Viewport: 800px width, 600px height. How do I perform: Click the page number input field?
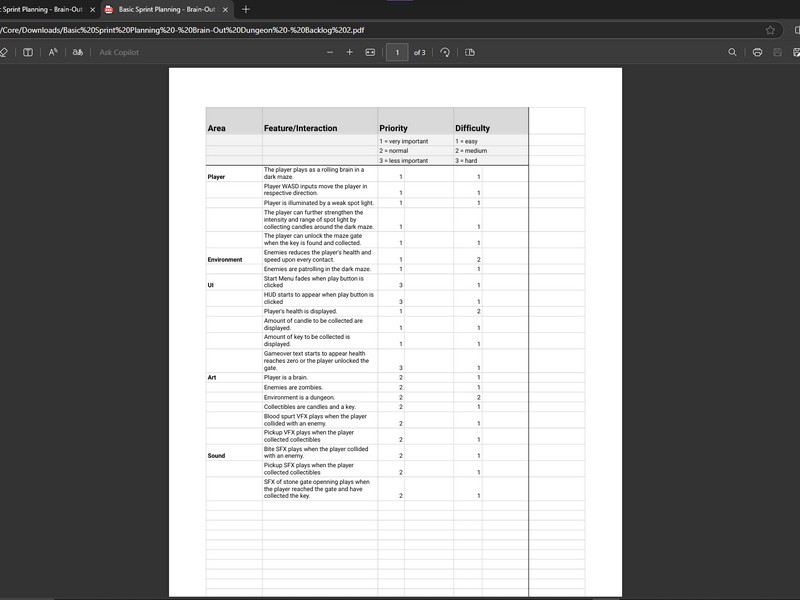397,52
